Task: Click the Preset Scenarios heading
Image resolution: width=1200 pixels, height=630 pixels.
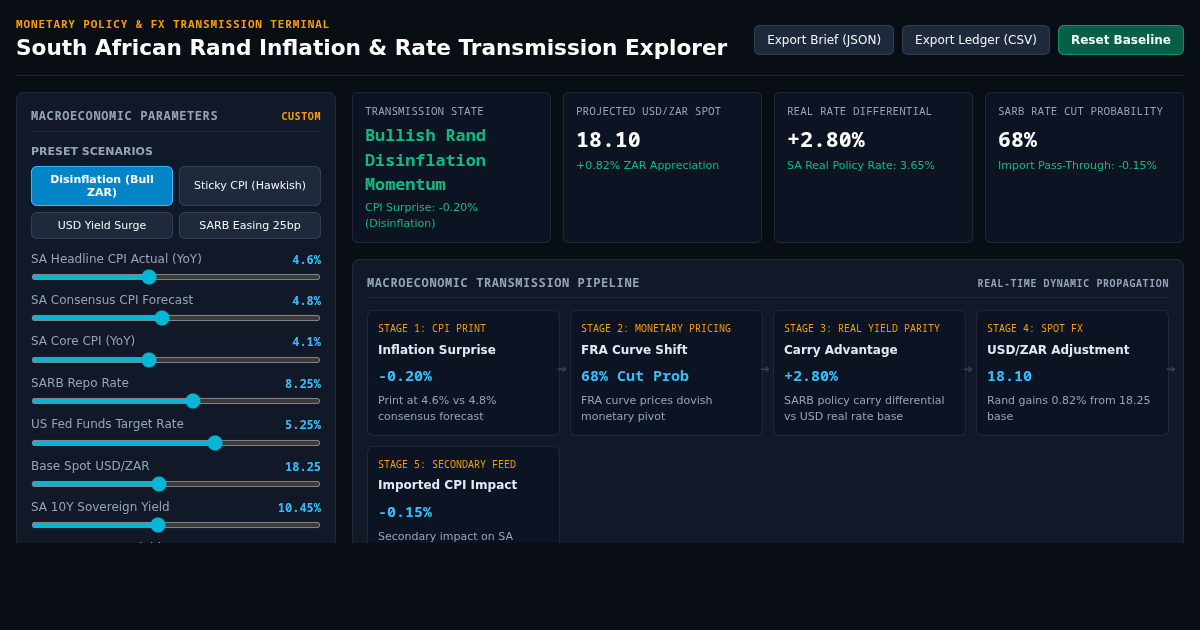Action: (92, 152)
